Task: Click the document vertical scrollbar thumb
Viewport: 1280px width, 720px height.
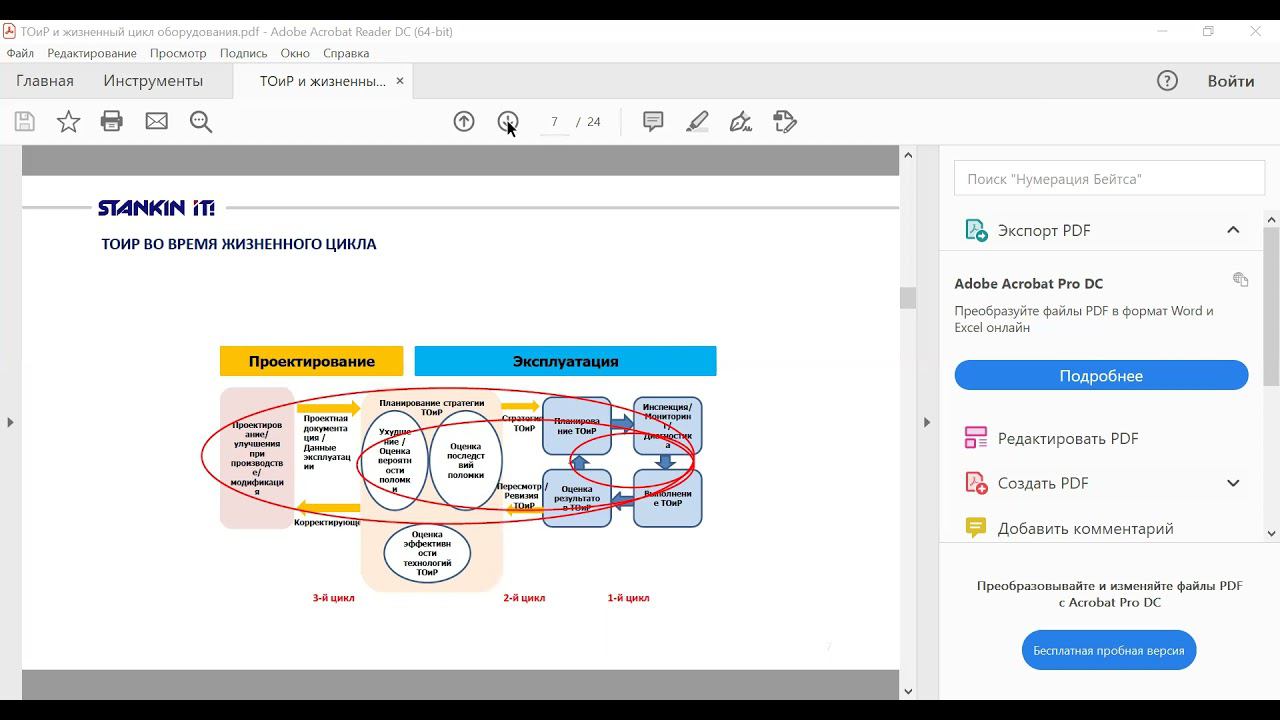Action: (908, 298)
